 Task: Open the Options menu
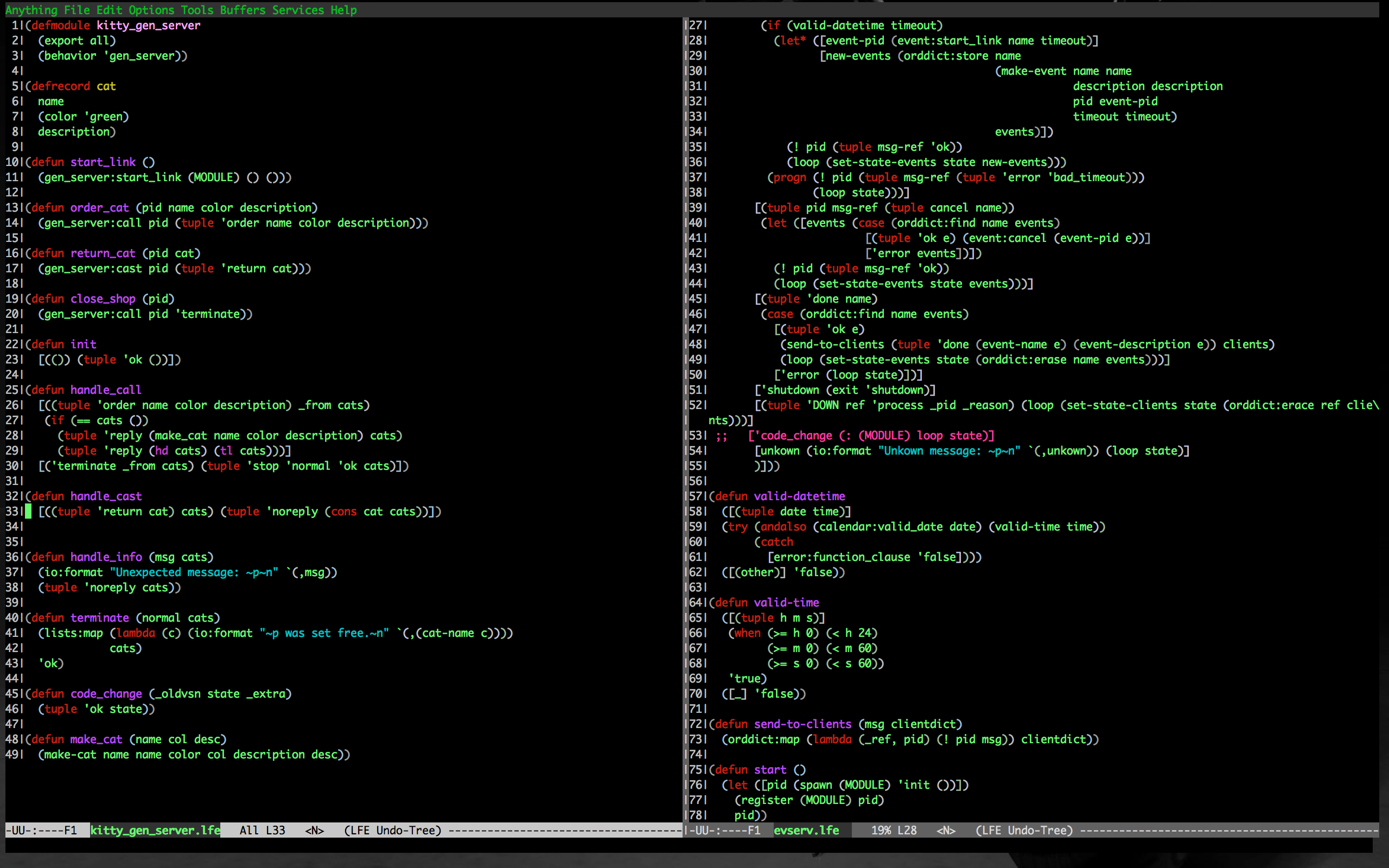(151, 10)
